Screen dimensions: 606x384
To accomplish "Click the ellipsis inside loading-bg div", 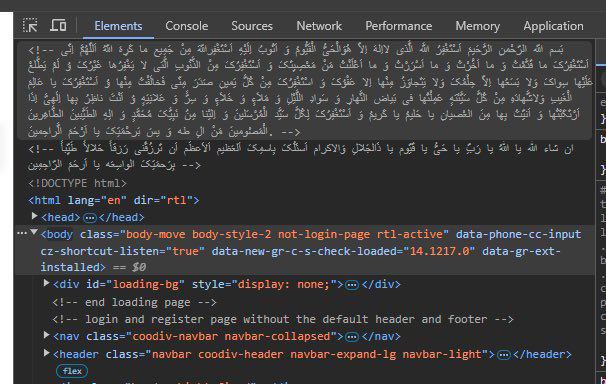I will coord(352,285).
